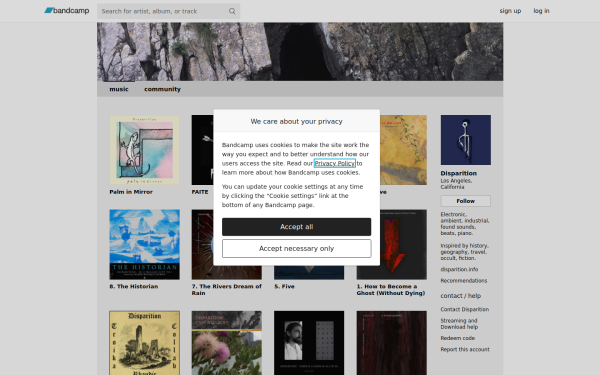This screenshot has width=600, height=375.
Task: Open the Palm in Mirror album cover
Action: click(144, 150)
